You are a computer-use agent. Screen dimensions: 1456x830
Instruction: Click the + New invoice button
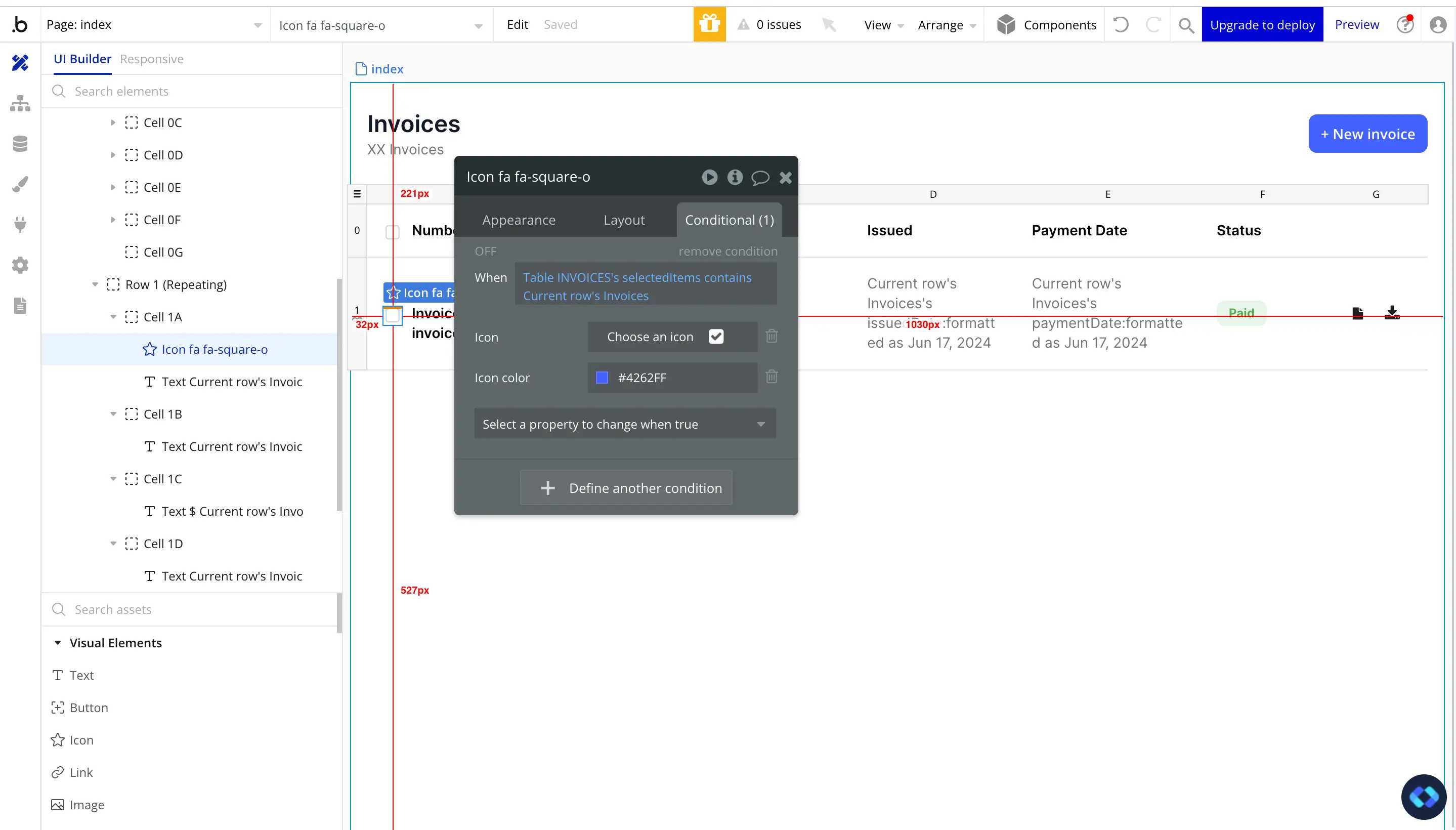tap(1367, 134)
